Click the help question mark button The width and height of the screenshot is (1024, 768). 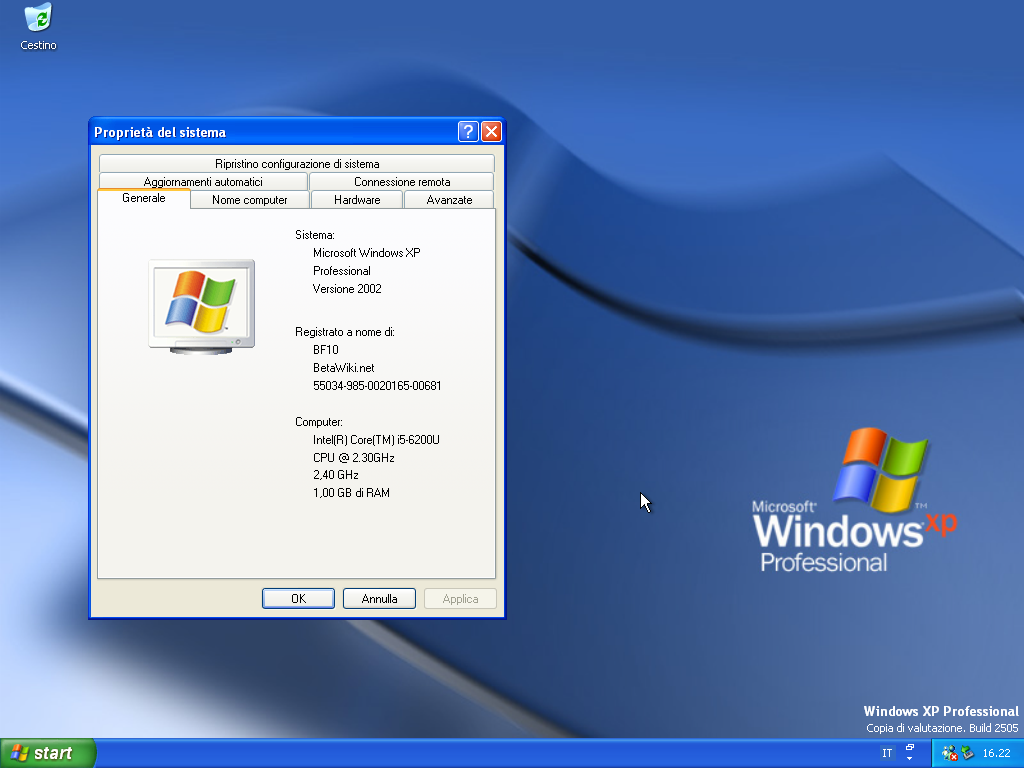(x=468, y=132)
